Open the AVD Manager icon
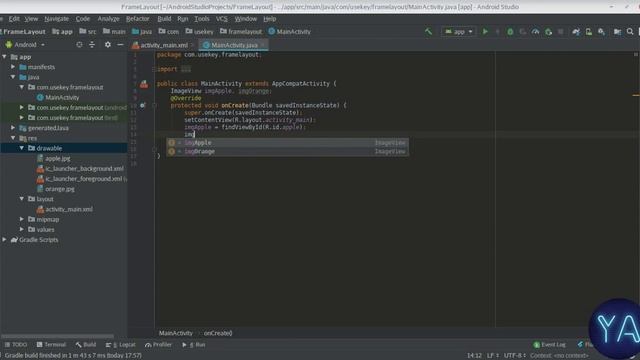Image resolution: width=640 pixels, height=360 pixels. (x=589, y=31)
